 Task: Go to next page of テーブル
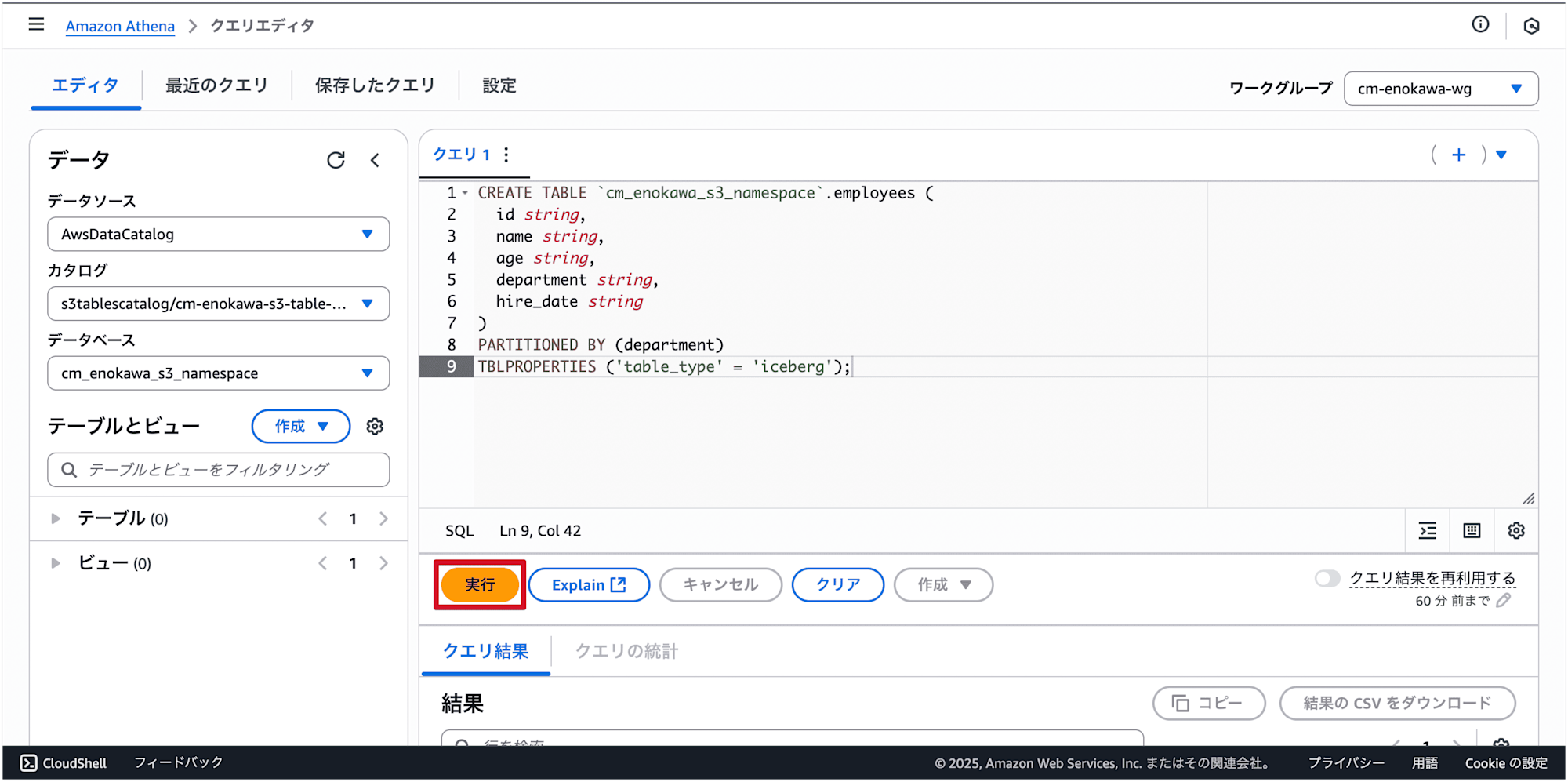click(x=383, y=518)
